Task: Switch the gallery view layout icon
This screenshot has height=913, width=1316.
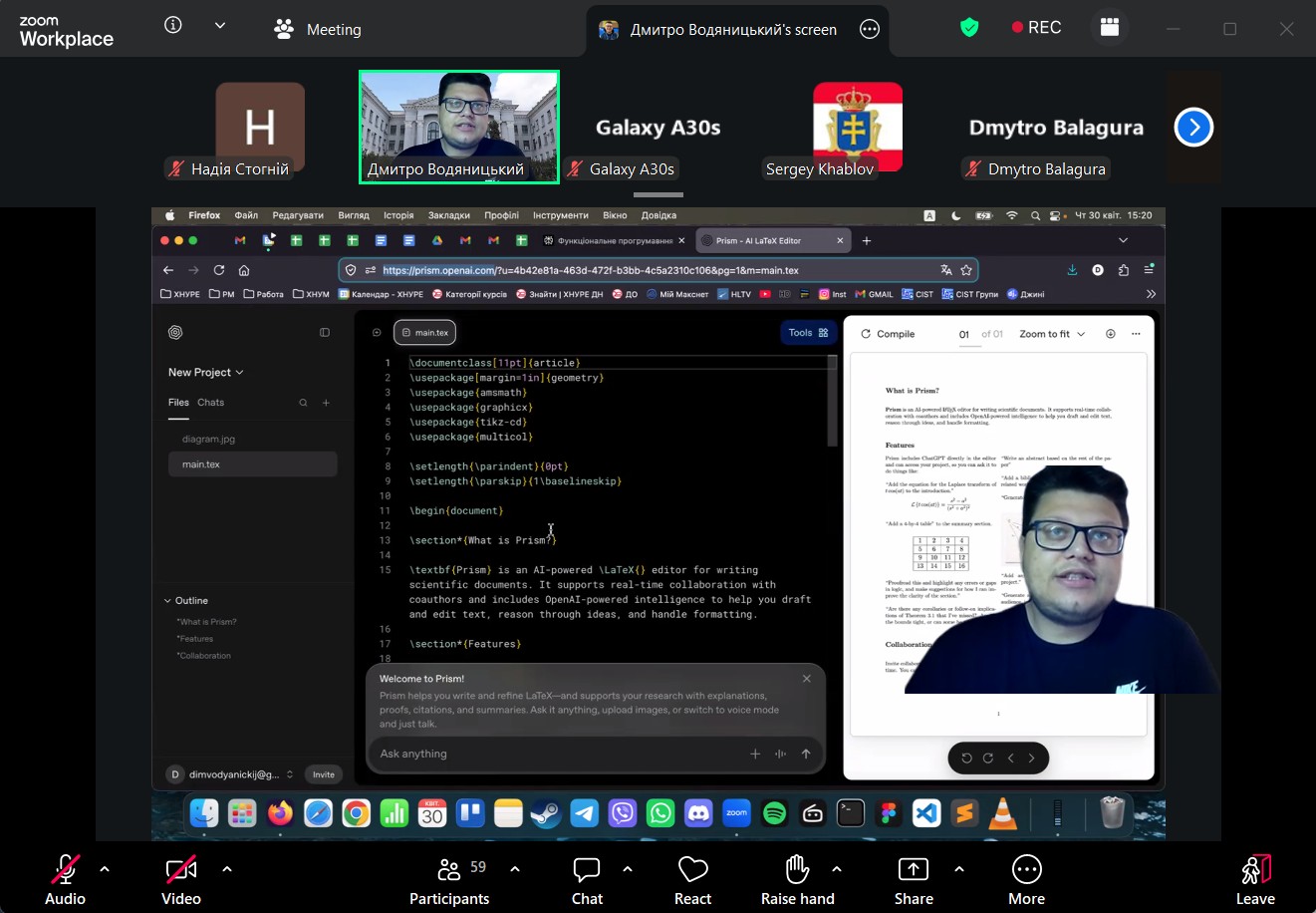Action: point(1110,27)
